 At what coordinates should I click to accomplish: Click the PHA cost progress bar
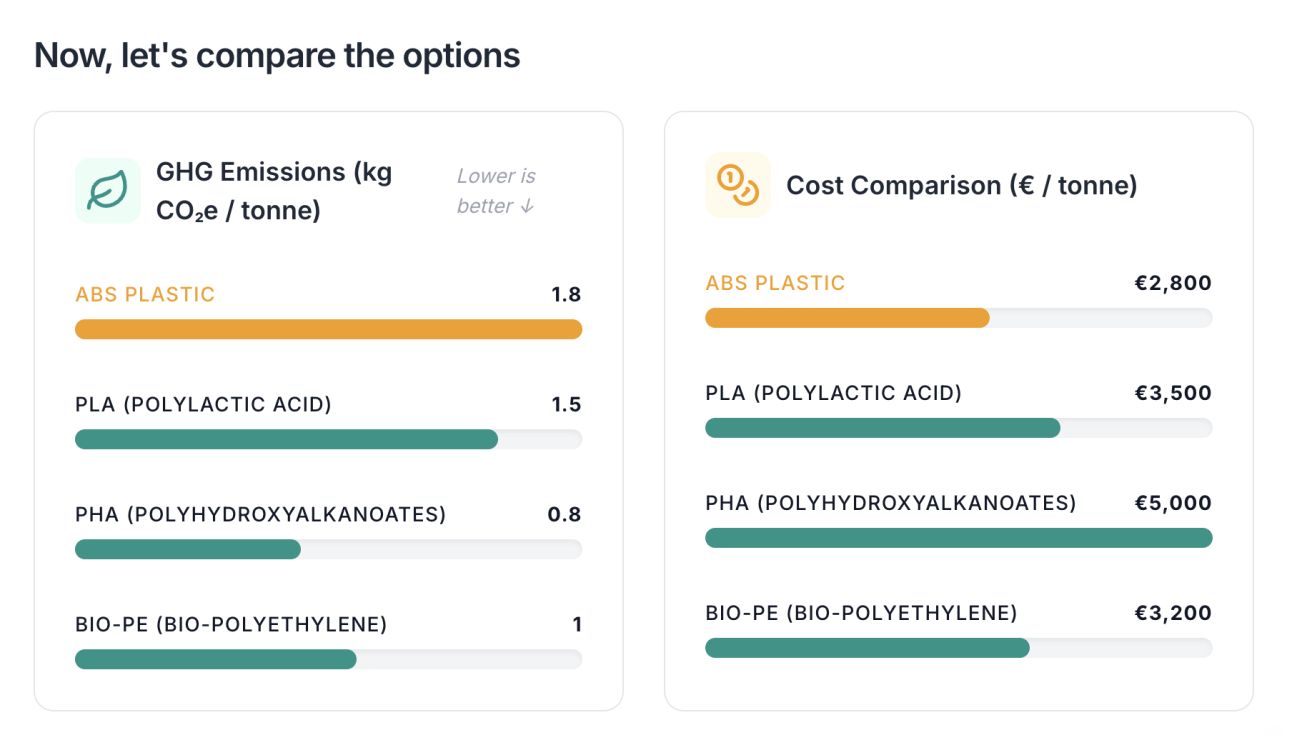click(x=958, y=538)
